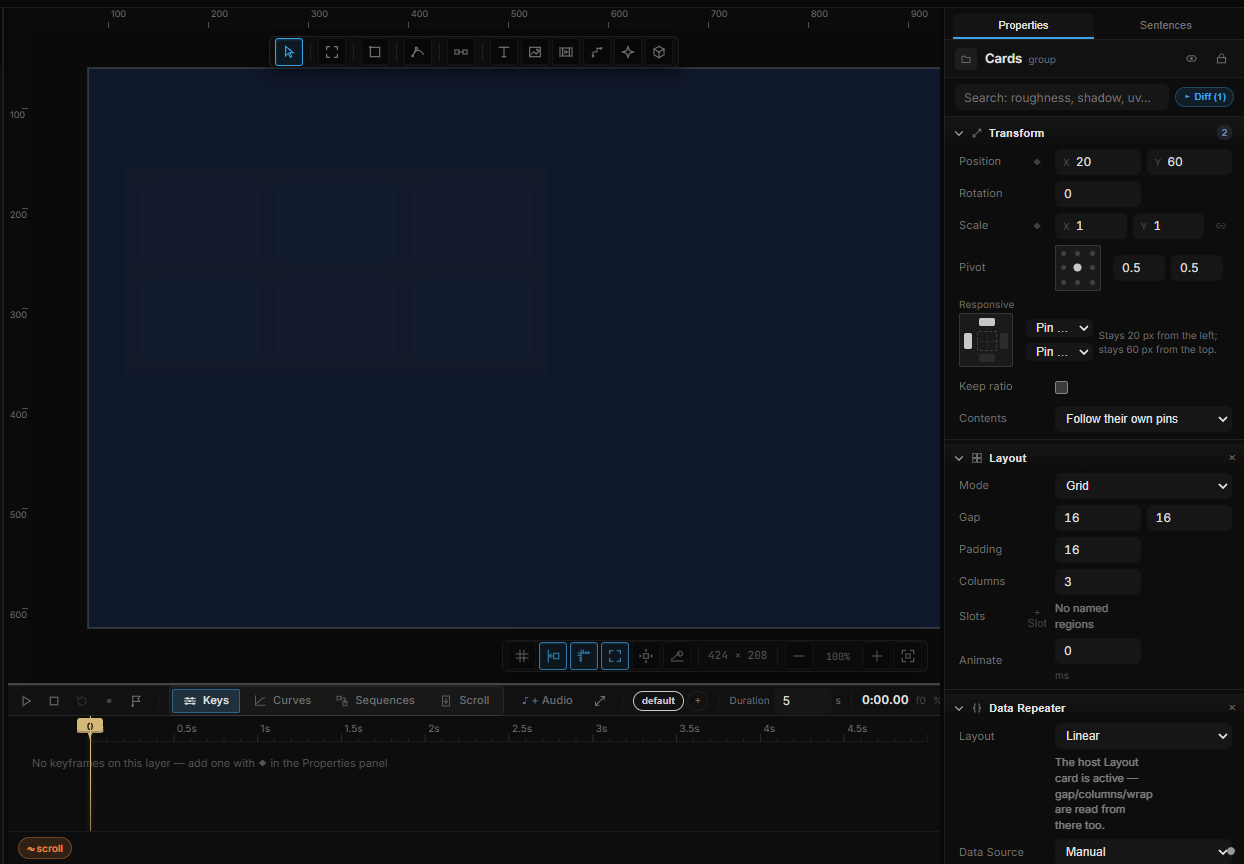Viewport: 1244px width, 864px height.
Task: Edit the Duration field
Action: tap(802, 701)
